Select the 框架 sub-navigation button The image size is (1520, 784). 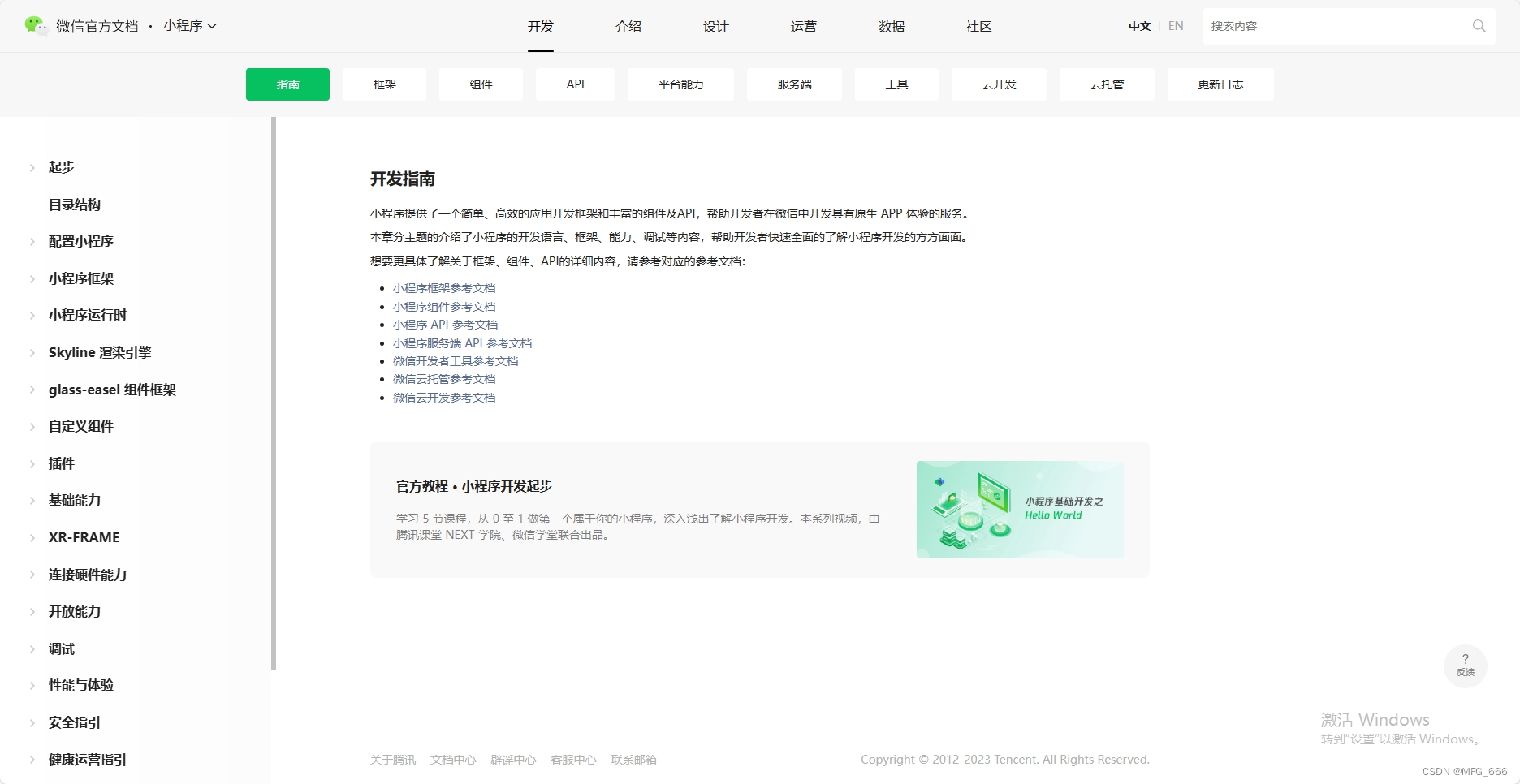click(x=384, y=84)
